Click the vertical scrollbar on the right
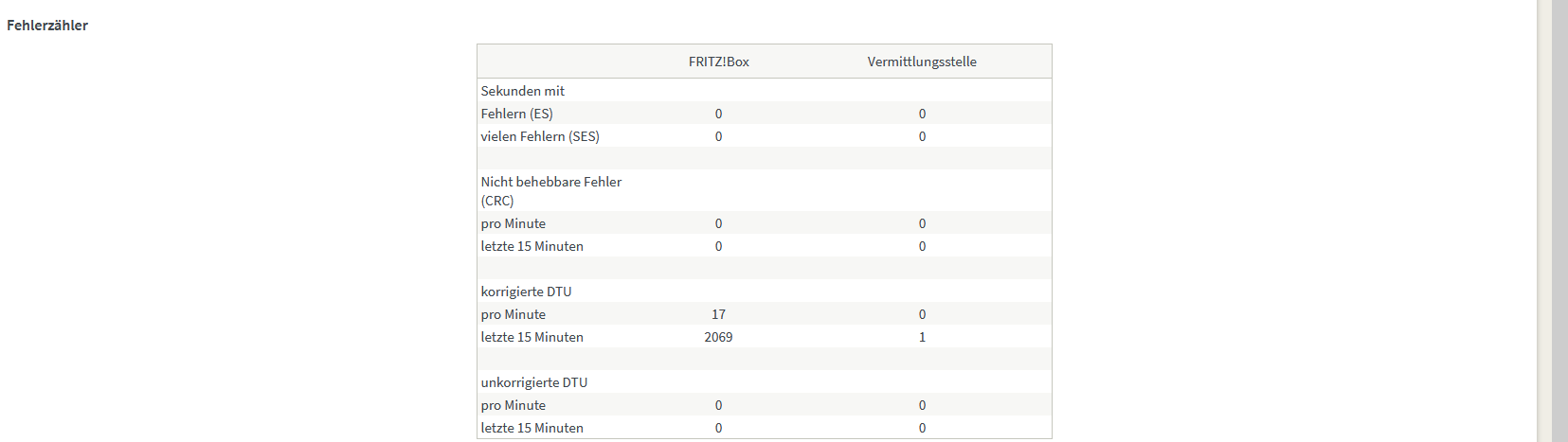The width and height of the screenshot is (1568, 442). (1559, 221)
